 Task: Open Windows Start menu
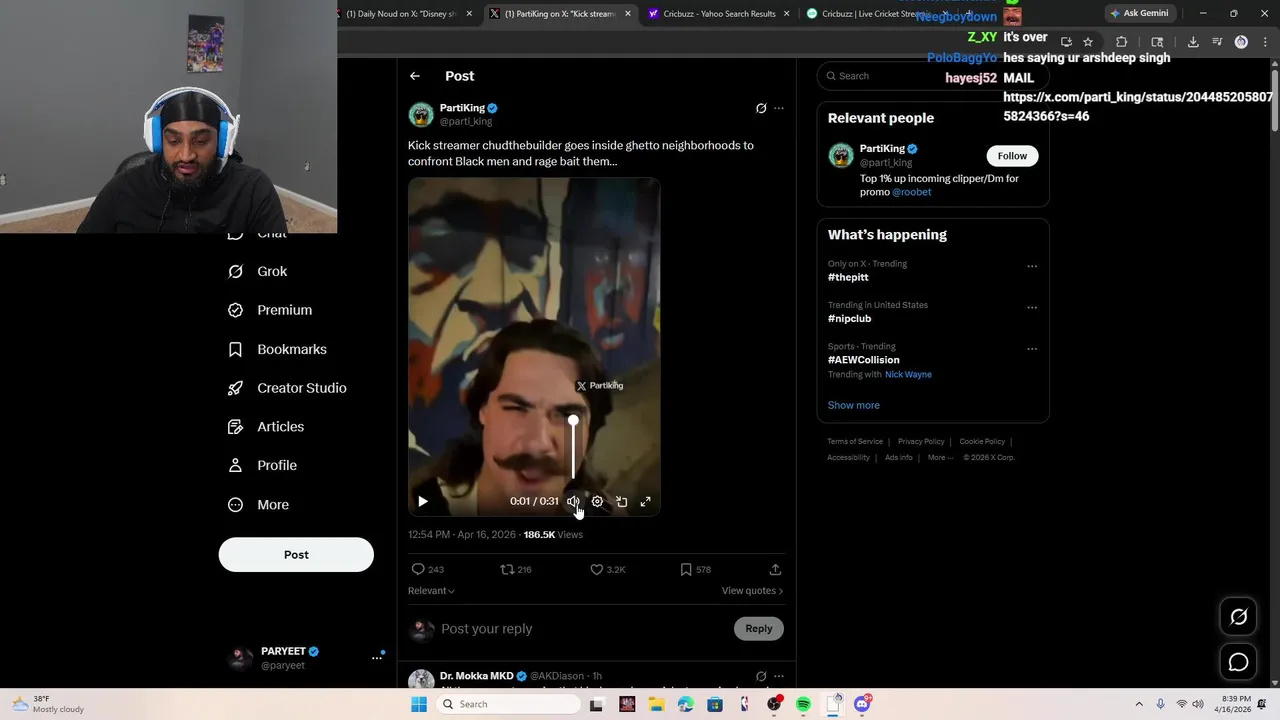click(x=419, y=704)
